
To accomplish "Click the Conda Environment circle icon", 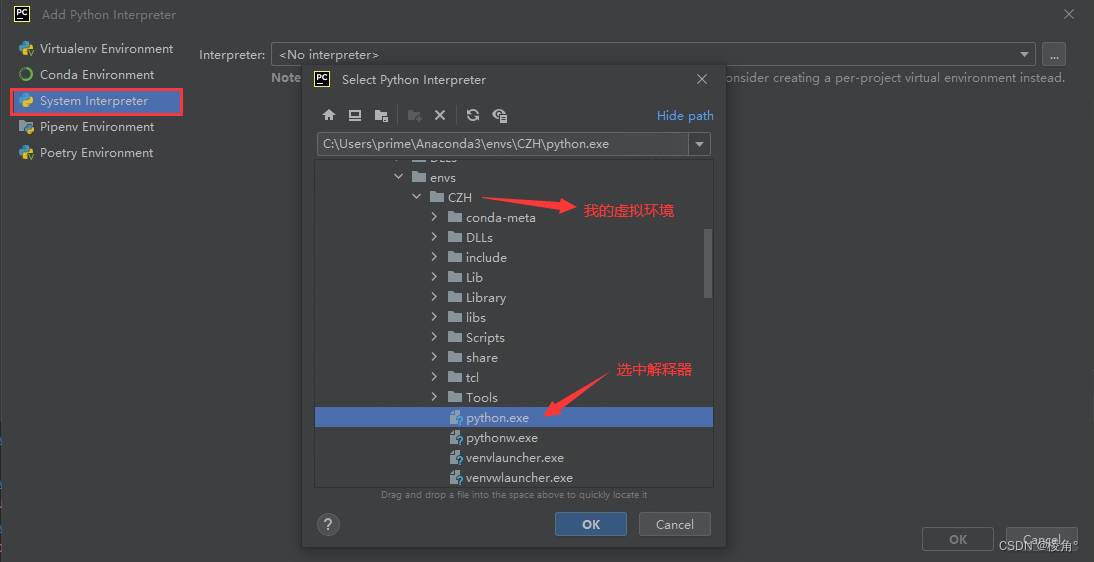I will 26,75.
